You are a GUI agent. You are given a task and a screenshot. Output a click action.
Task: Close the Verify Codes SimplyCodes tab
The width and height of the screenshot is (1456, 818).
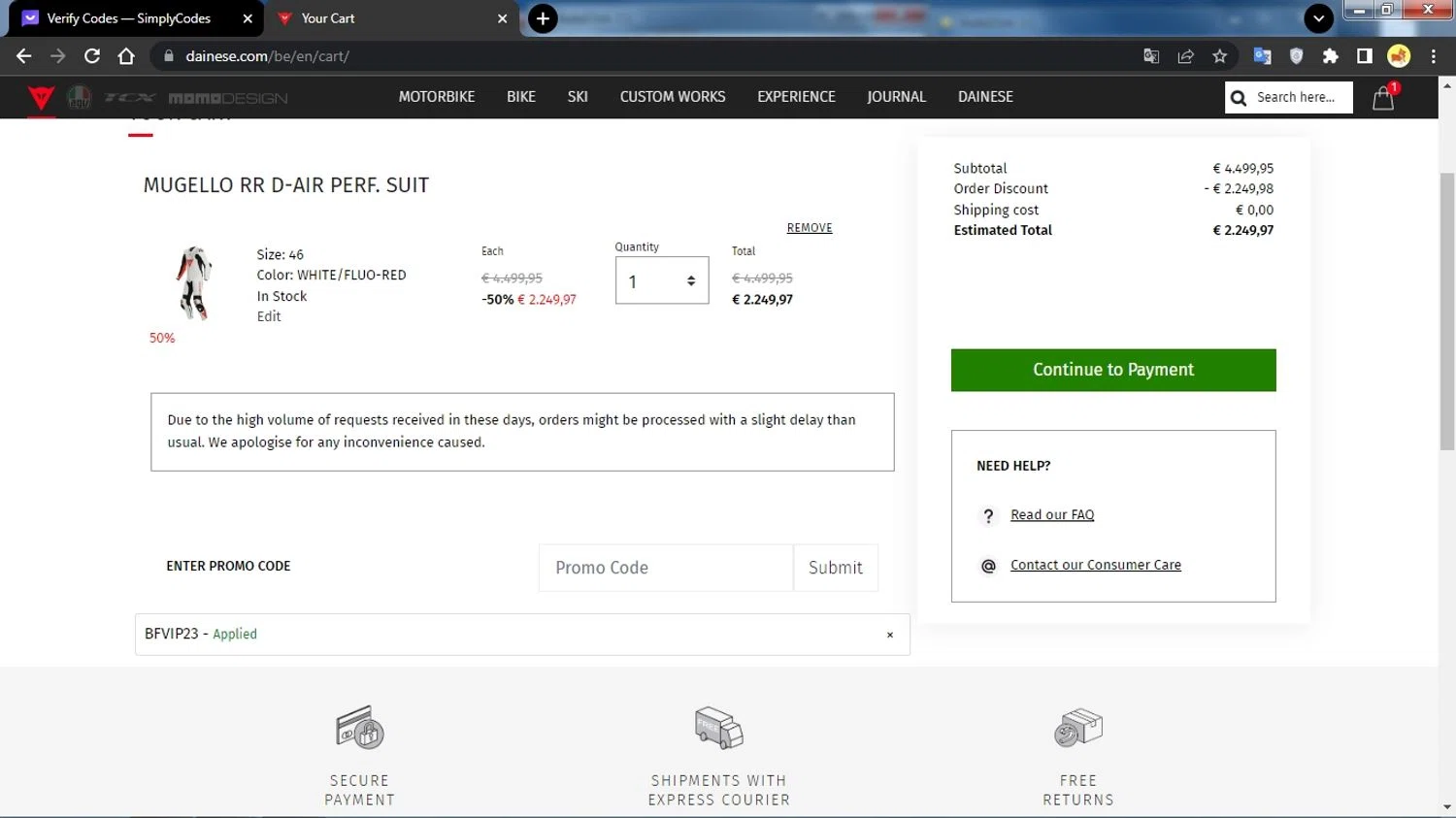coord(248,18)
